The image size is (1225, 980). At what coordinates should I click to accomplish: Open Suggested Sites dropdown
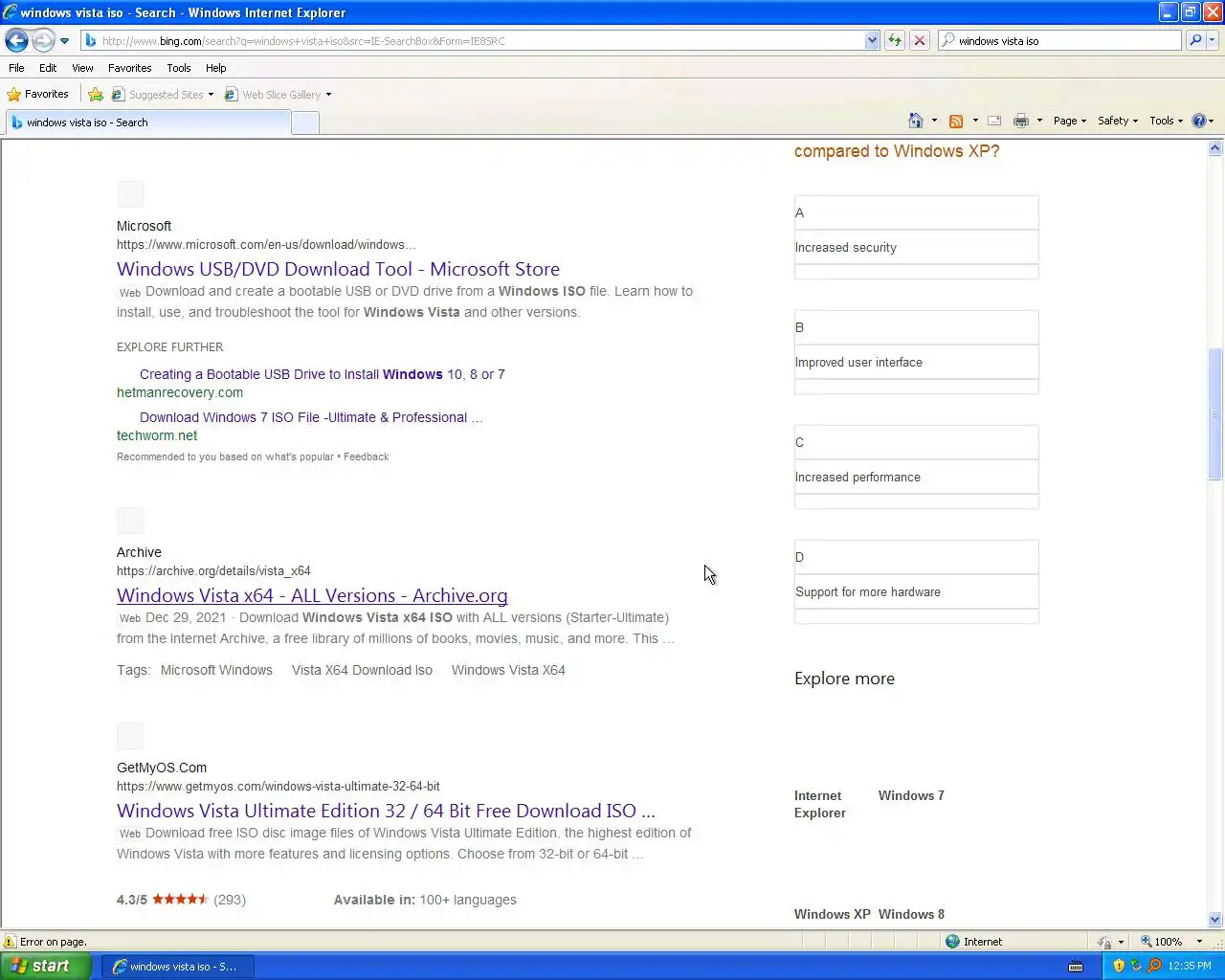pos(163,95)
